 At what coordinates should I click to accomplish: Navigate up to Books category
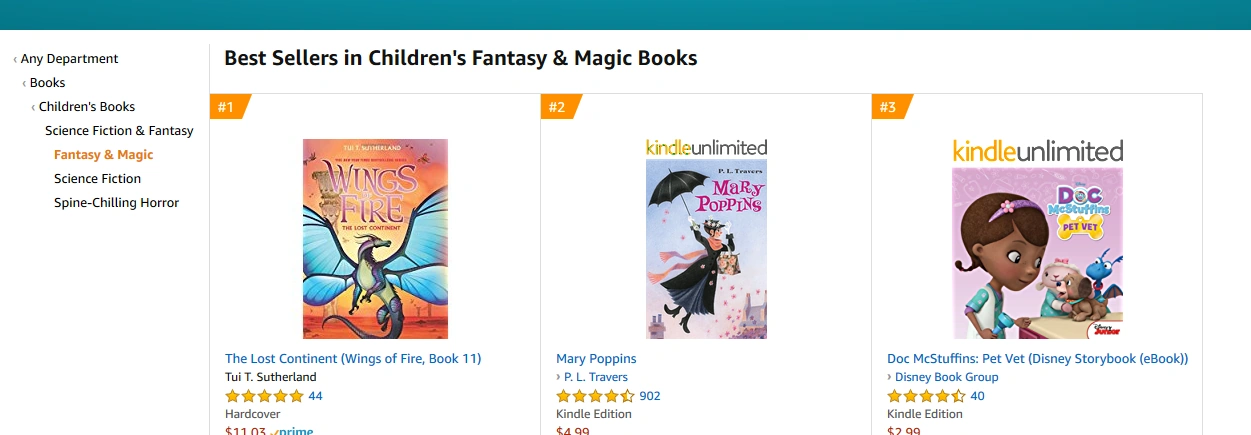pyautogui.click(x=47, y=83)
